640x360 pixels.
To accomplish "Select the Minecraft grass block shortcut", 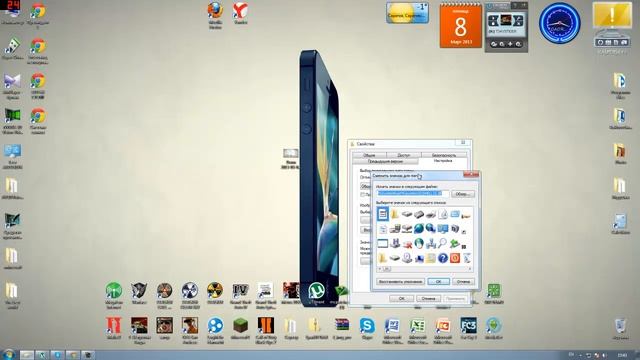I will (x=240, y=329).
